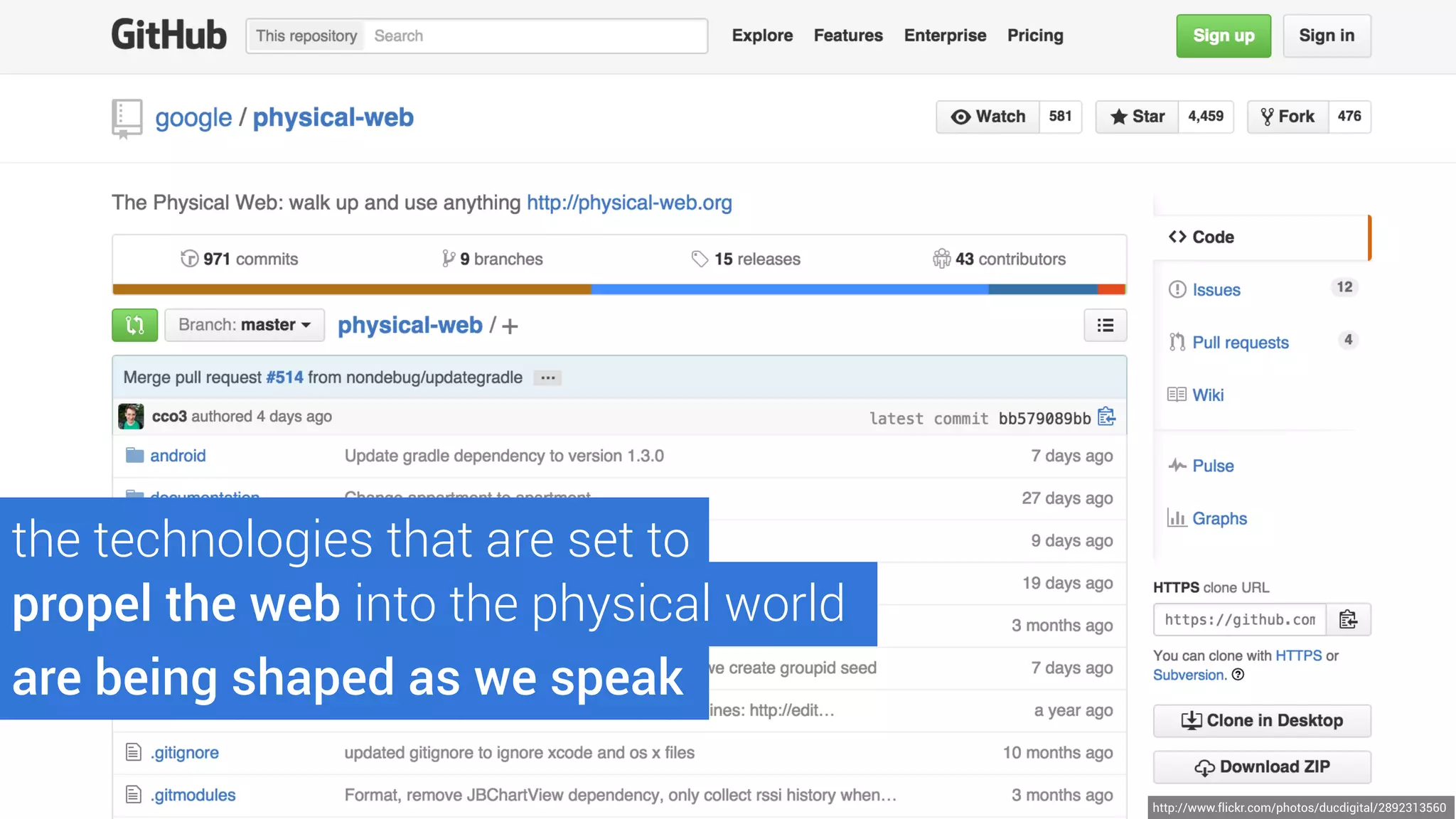Click the android folder icon
1456x819 pixels.
point(134,455)
